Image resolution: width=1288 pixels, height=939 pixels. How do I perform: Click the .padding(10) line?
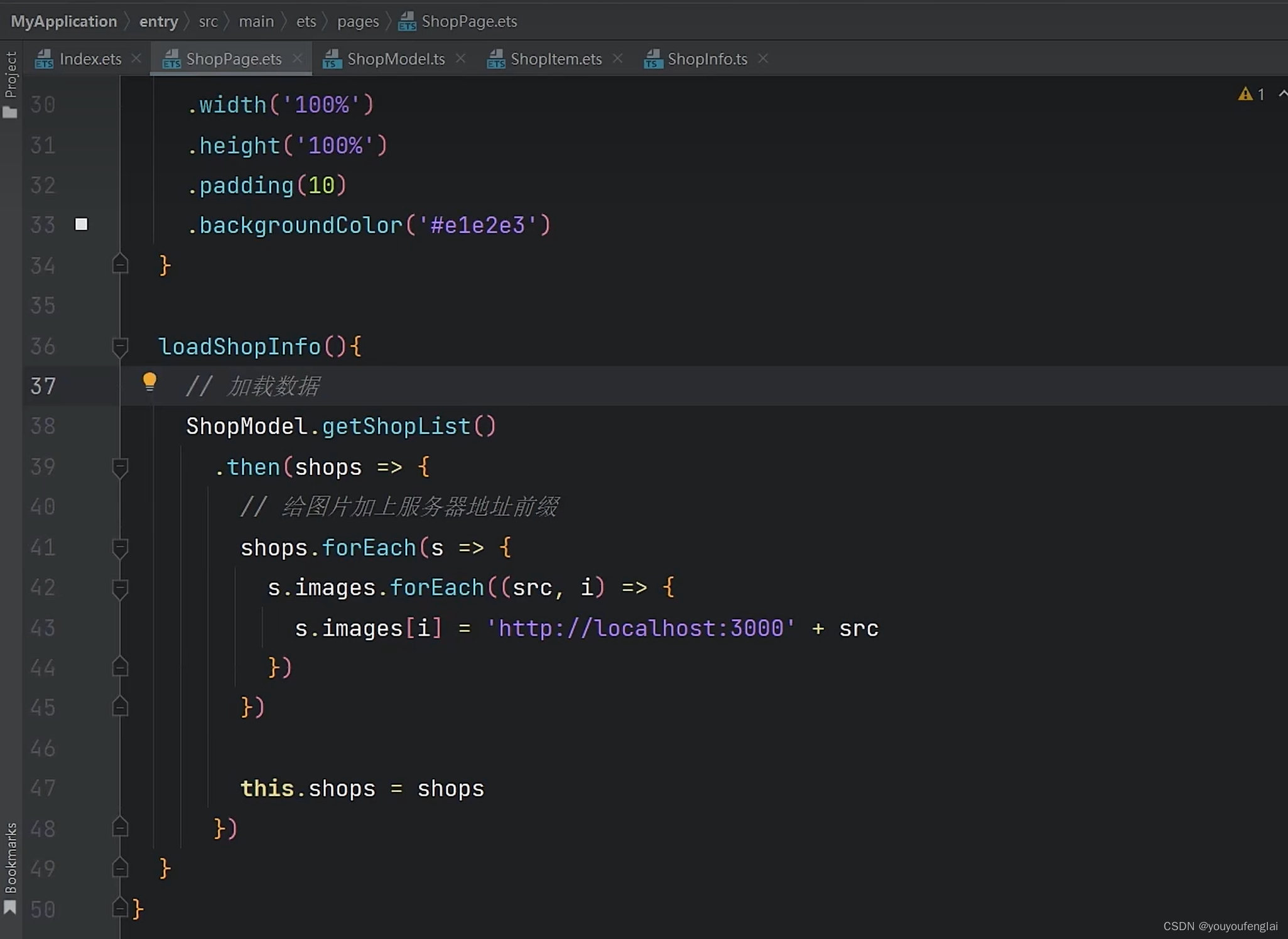[x=267, y=185]
